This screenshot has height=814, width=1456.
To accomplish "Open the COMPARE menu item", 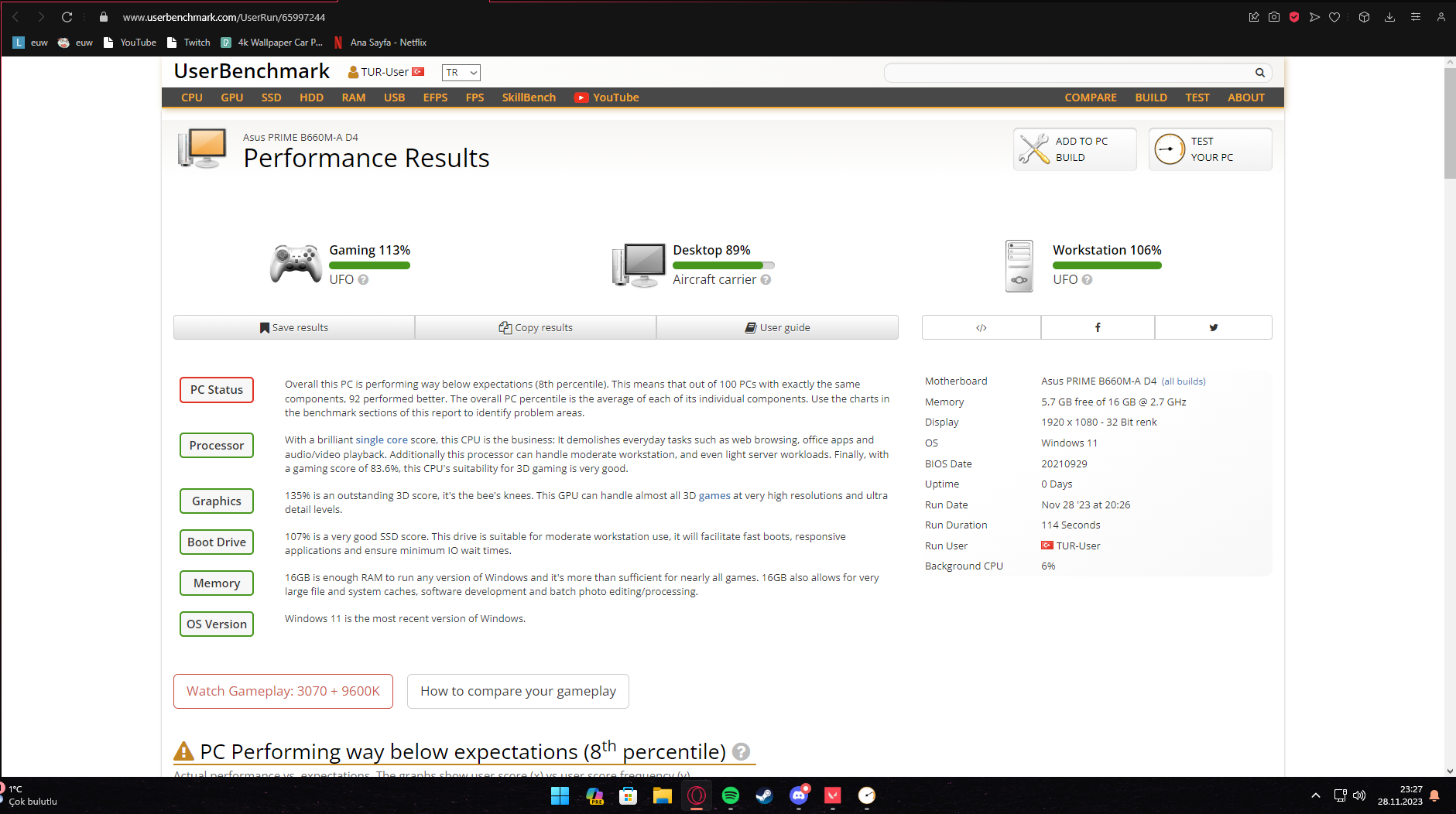I will [x=1091, y=97].
